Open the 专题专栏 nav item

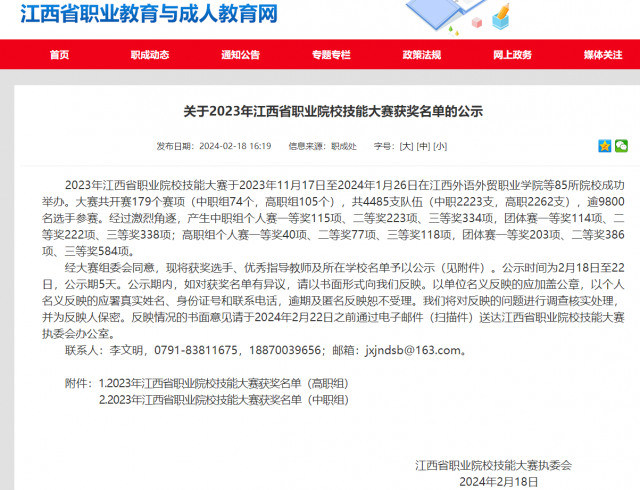point(331,55)
